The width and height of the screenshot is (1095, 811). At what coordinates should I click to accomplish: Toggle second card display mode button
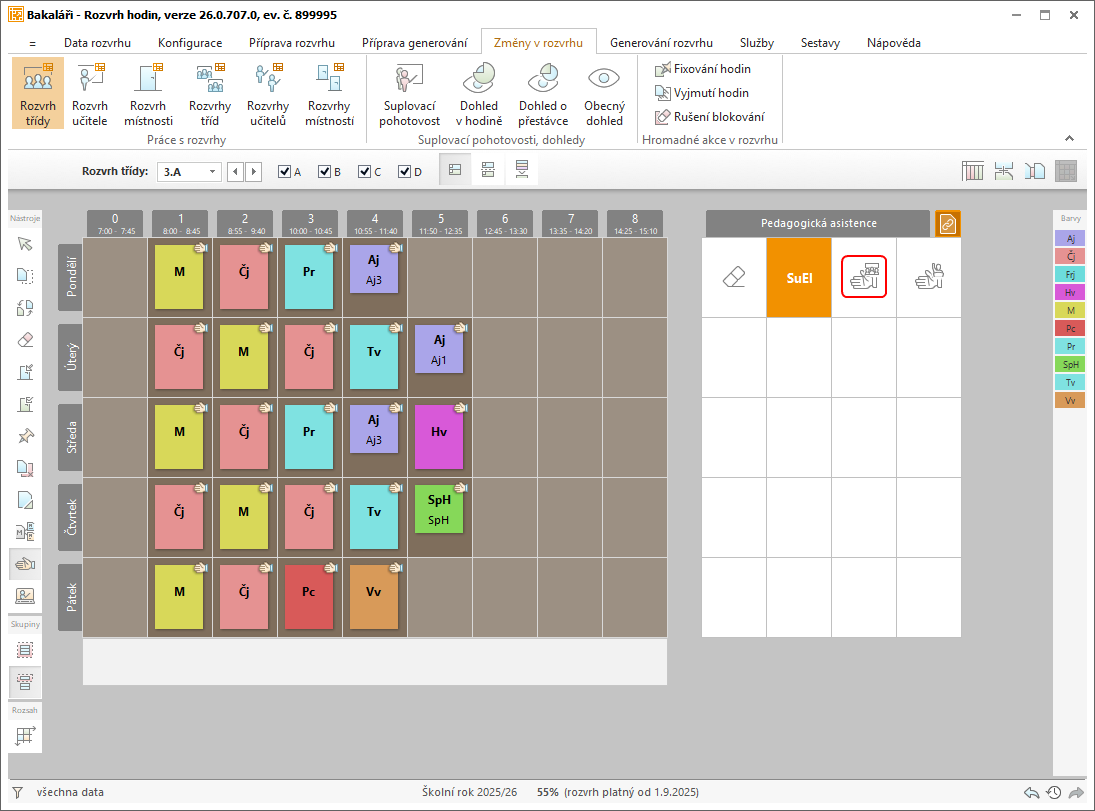488,170
